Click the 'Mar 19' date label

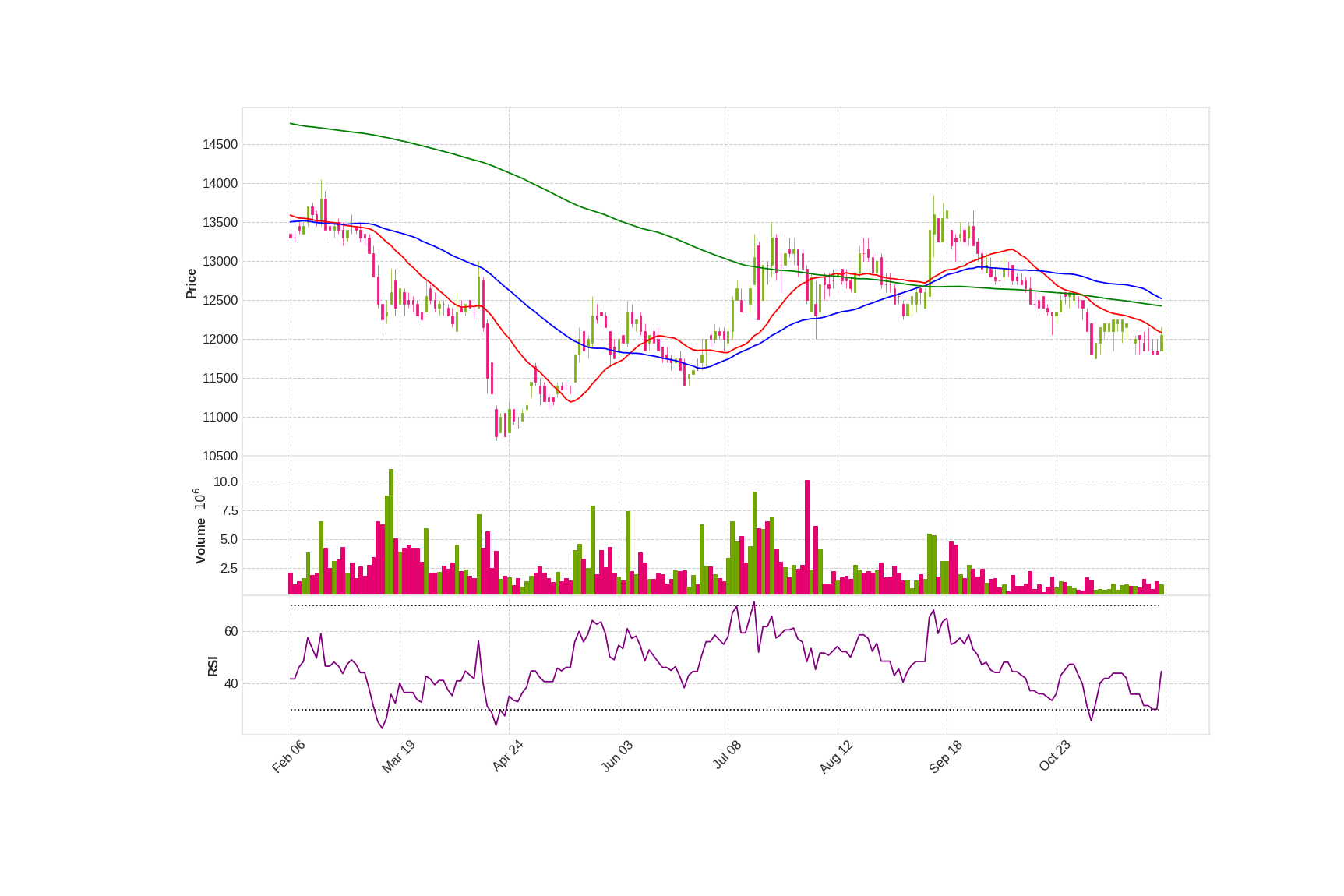398,757
